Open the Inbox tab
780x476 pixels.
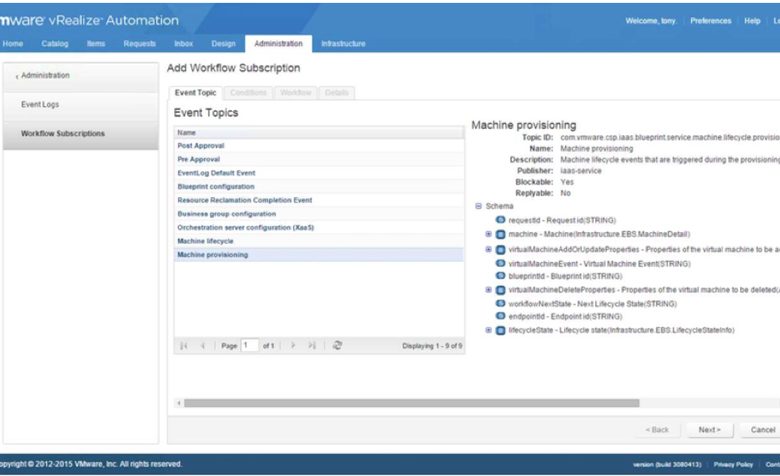tap(184, 44)
